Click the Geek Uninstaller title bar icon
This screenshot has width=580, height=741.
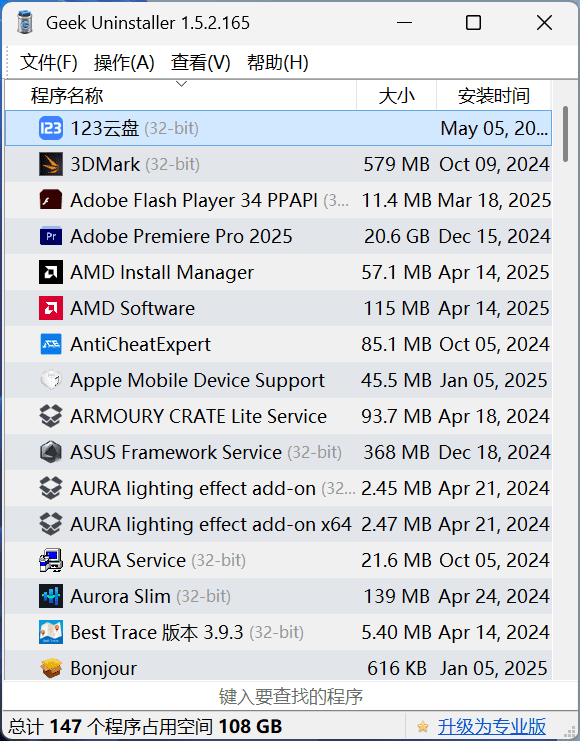click(x=25, y=23)
